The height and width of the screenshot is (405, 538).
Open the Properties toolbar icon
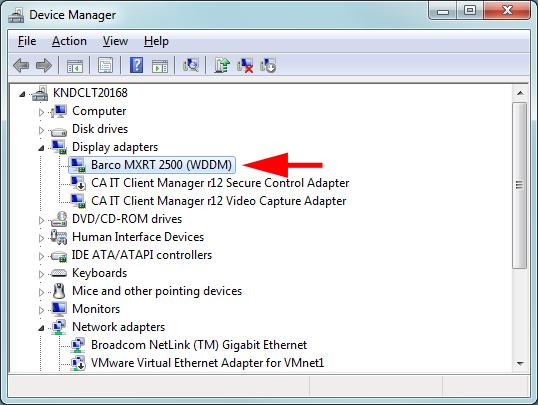pos(105,65)
